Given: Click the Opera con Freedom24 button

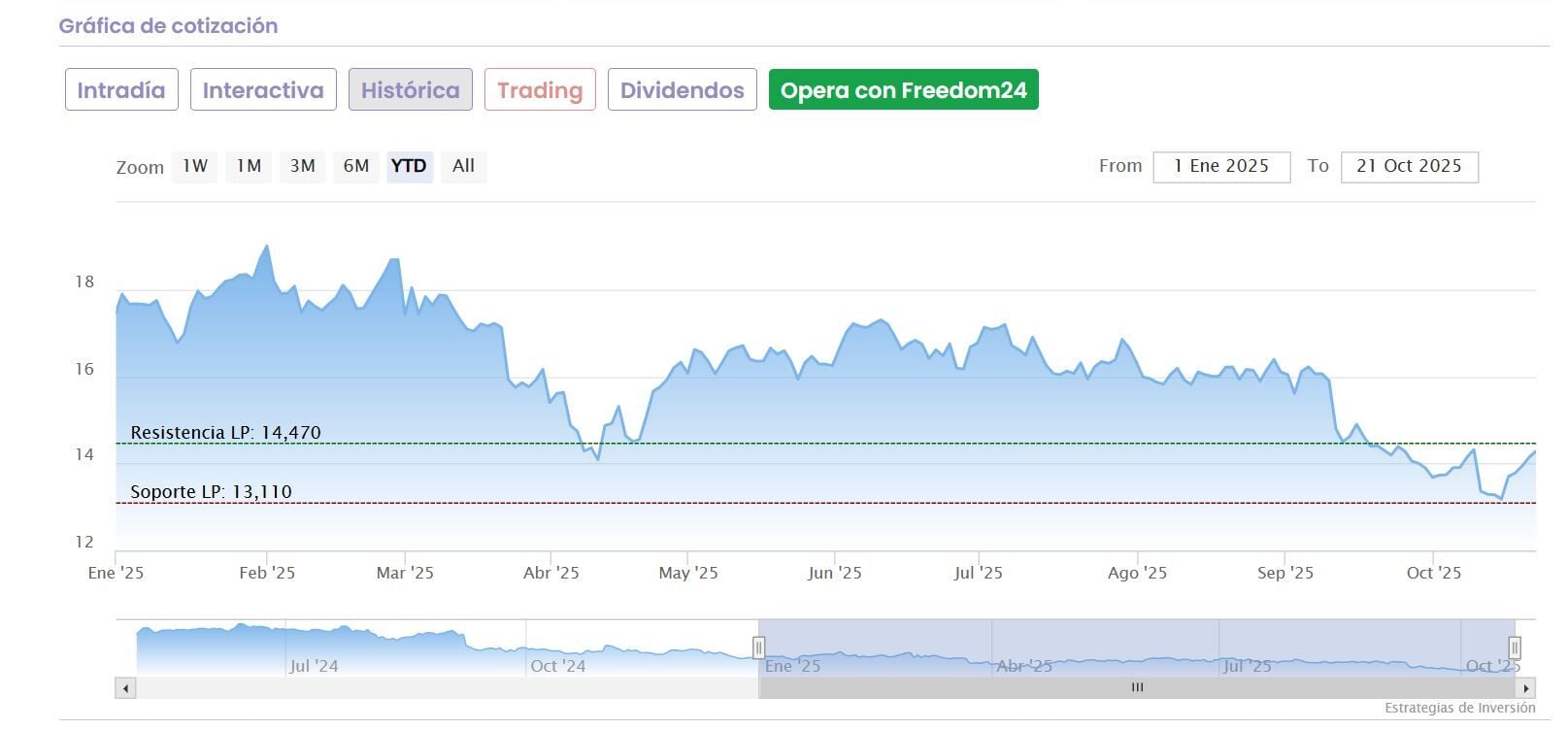Looking at the screenshot, I should click(x=903, y=90).
